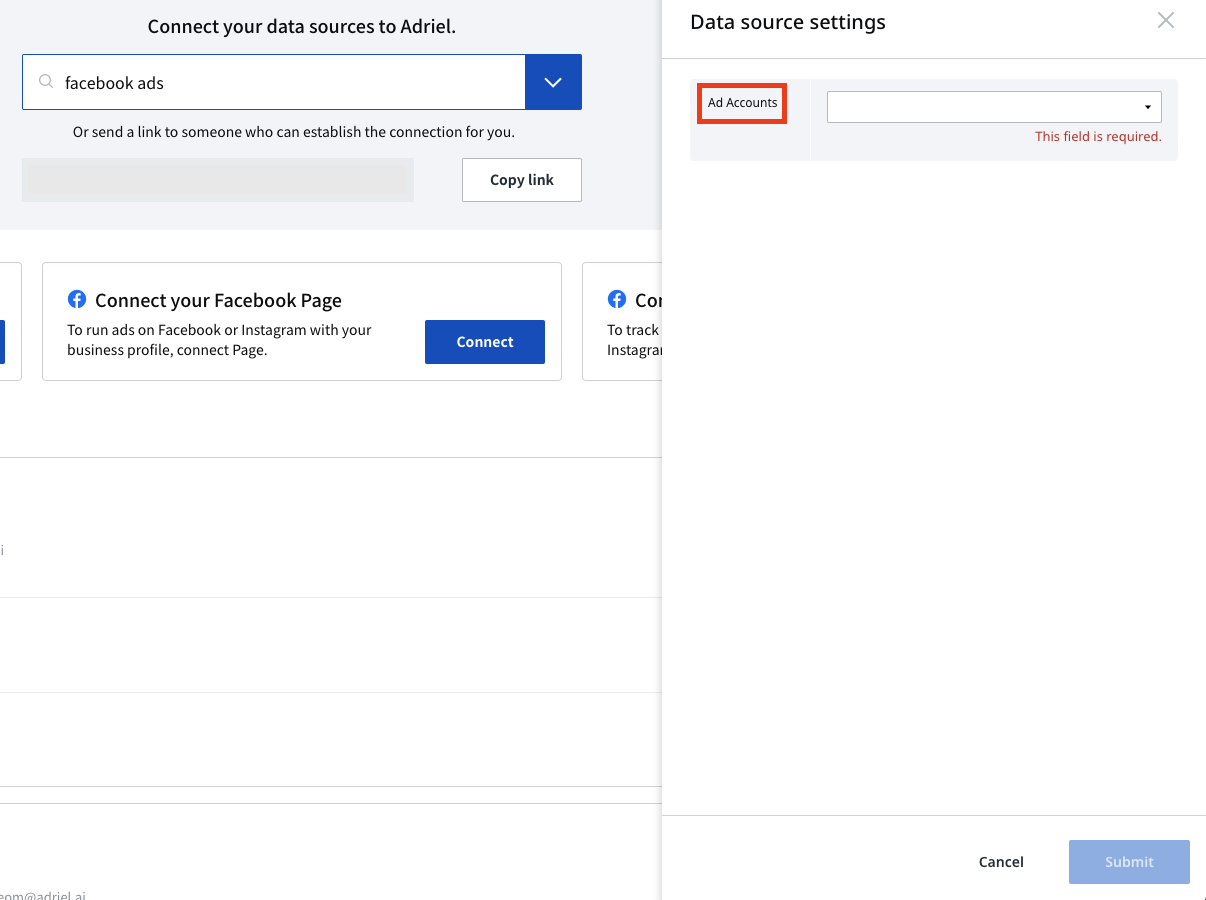Expand the data source search dropdown

click(553, 82)
